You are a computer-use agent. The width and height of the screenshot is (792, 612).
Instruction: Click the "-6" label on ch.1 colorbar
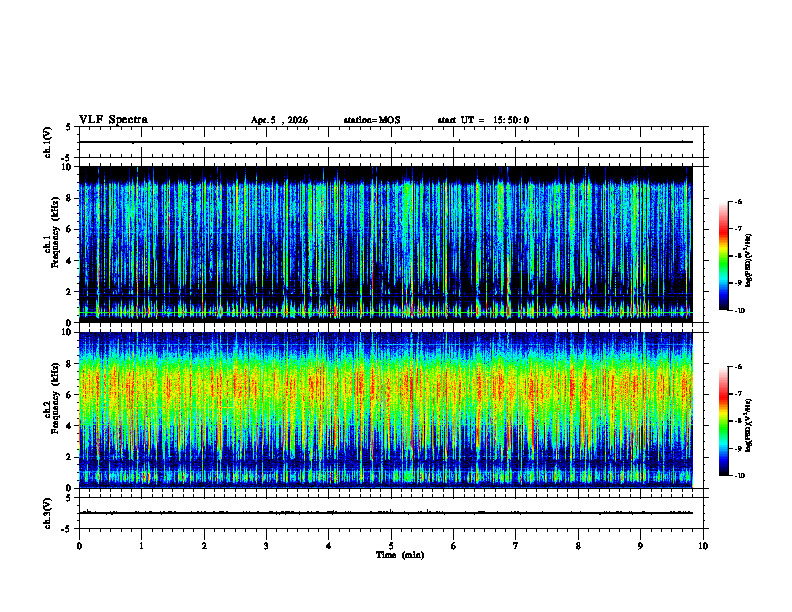[x=738, y=201]
